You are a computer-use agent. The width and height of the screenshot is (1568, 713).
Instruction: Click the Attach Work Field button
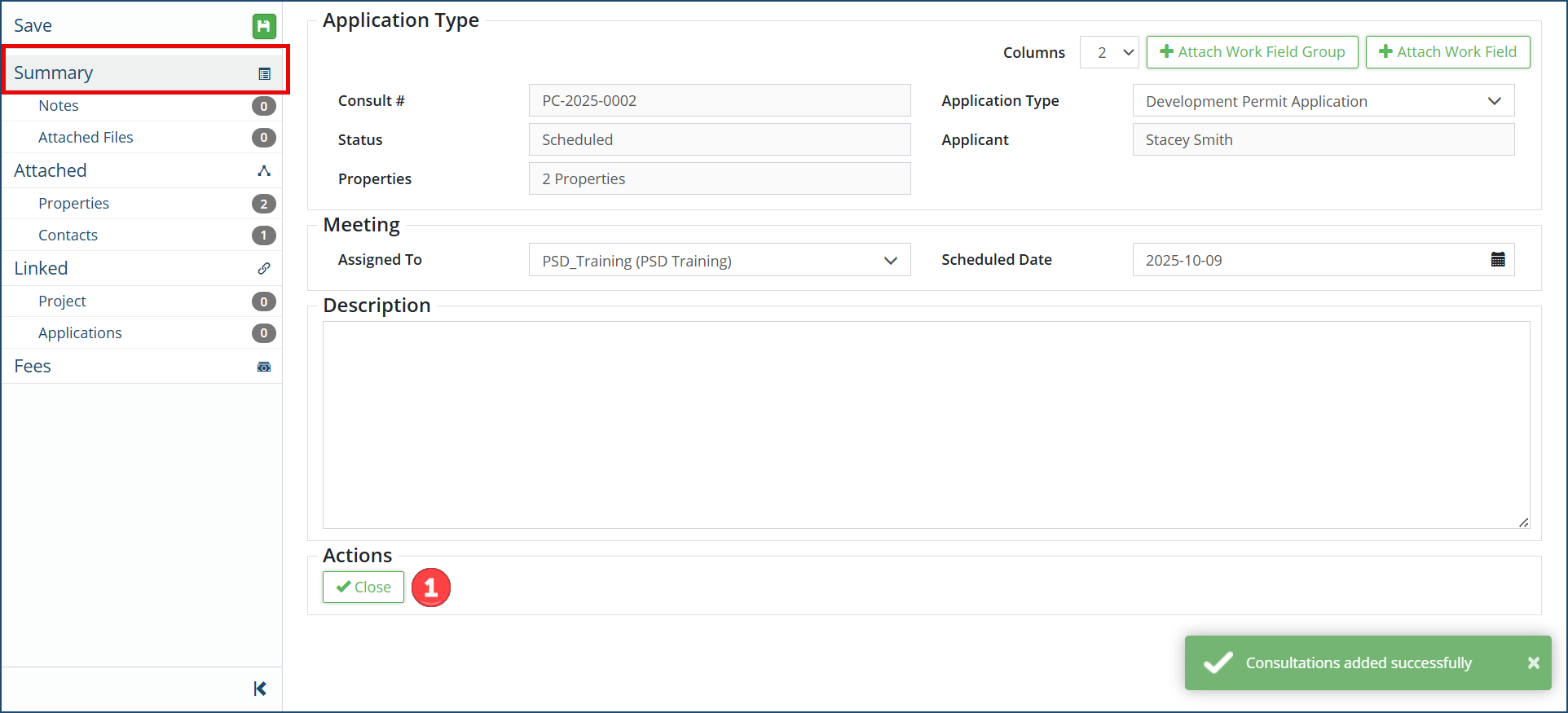[x=1447, y=52]
